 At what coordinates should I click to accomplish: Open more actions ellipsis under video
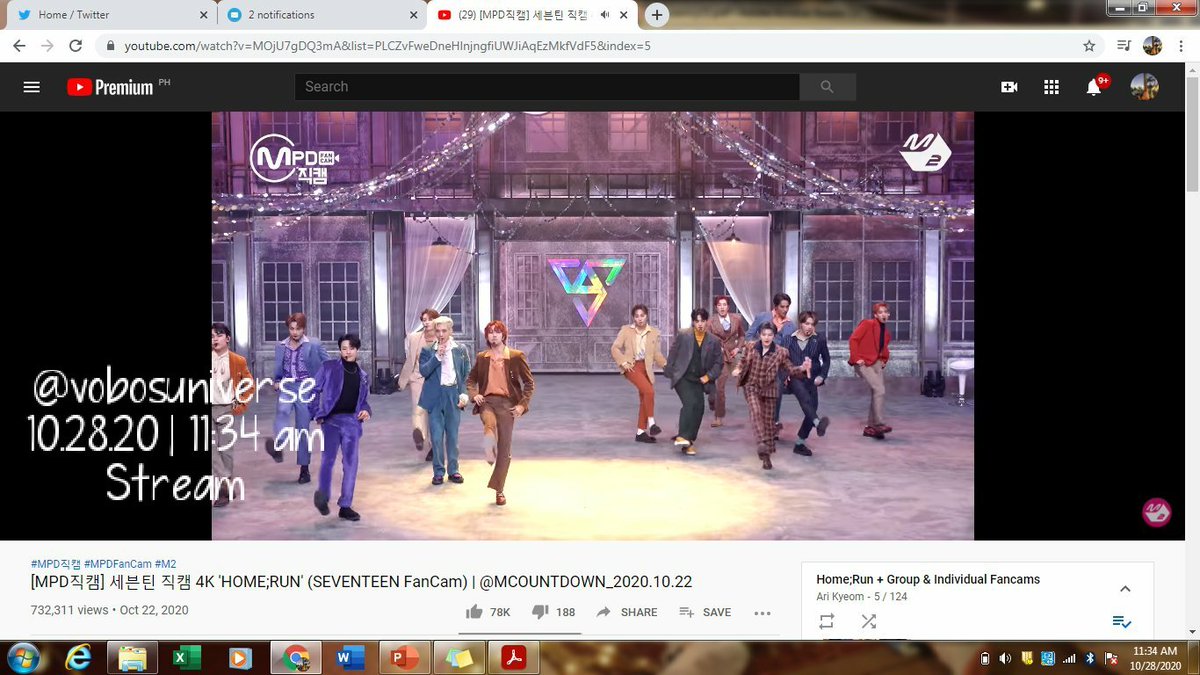[x=762, y=612]
